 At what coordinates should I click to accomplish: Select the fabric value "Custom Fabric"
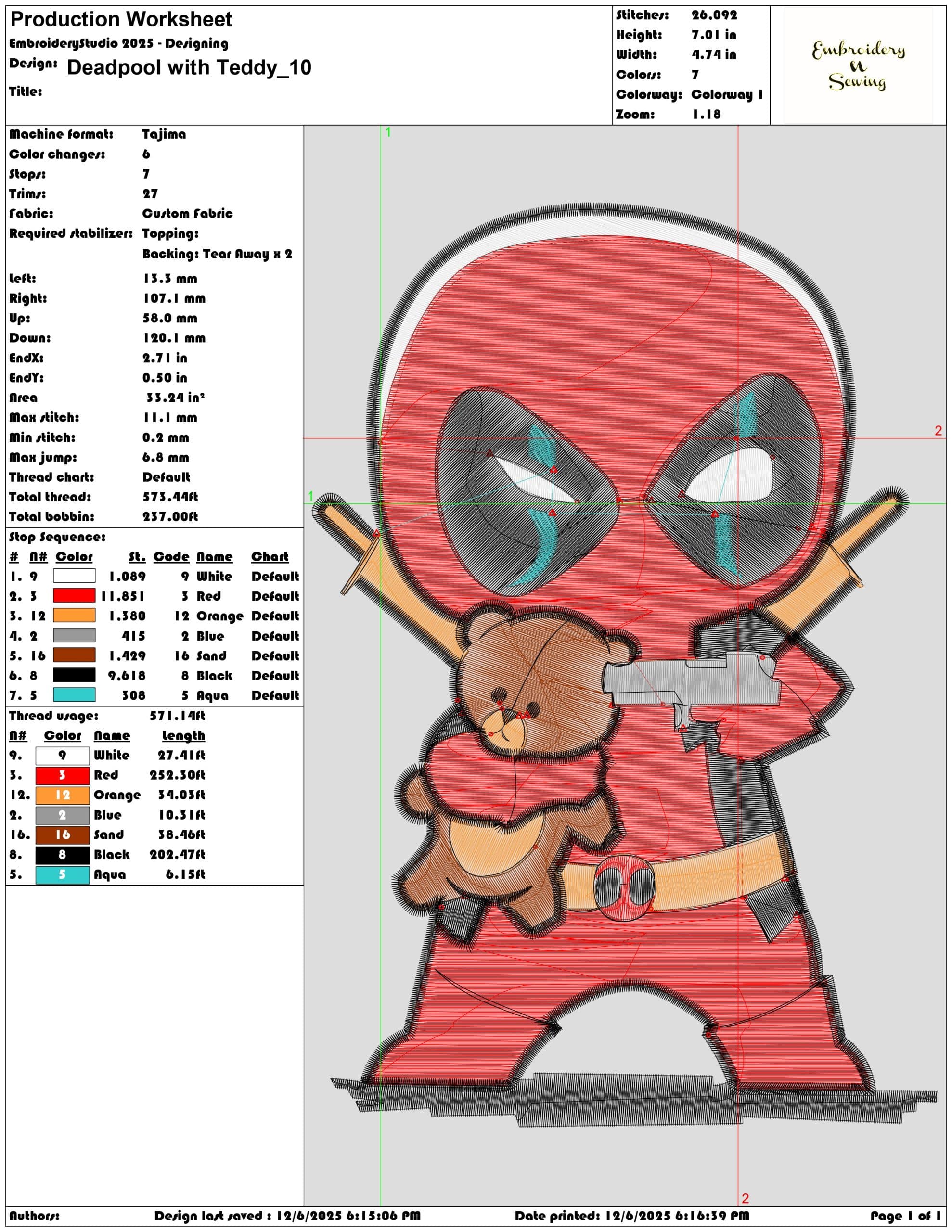click(187, 214)
